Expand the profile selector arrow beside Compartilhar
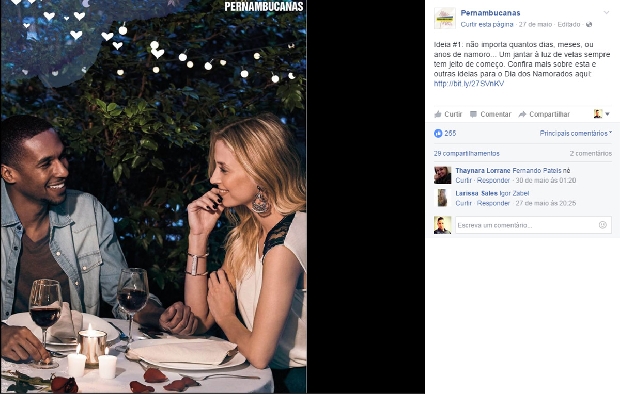 tap(608, 114)
